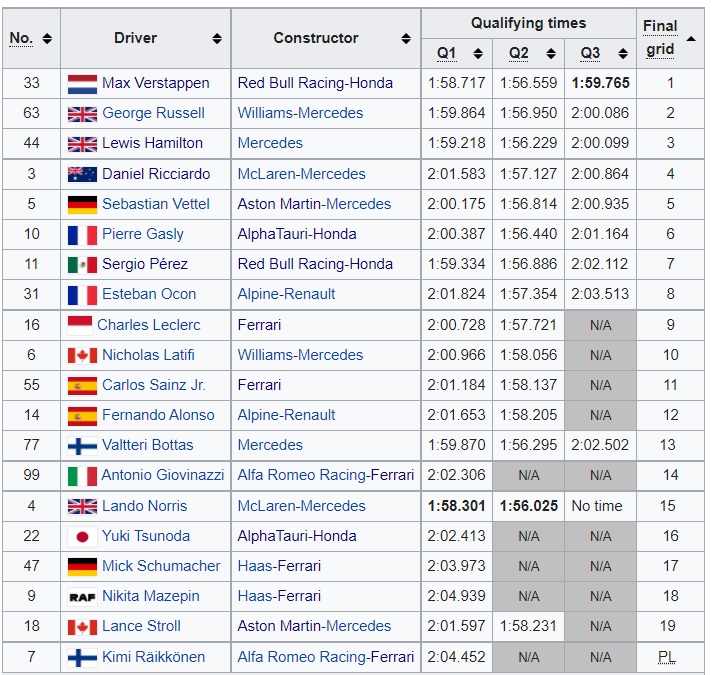Sort table by Constructor column arrows
This screenshot has width=713, height=675.
click(406, 39)
